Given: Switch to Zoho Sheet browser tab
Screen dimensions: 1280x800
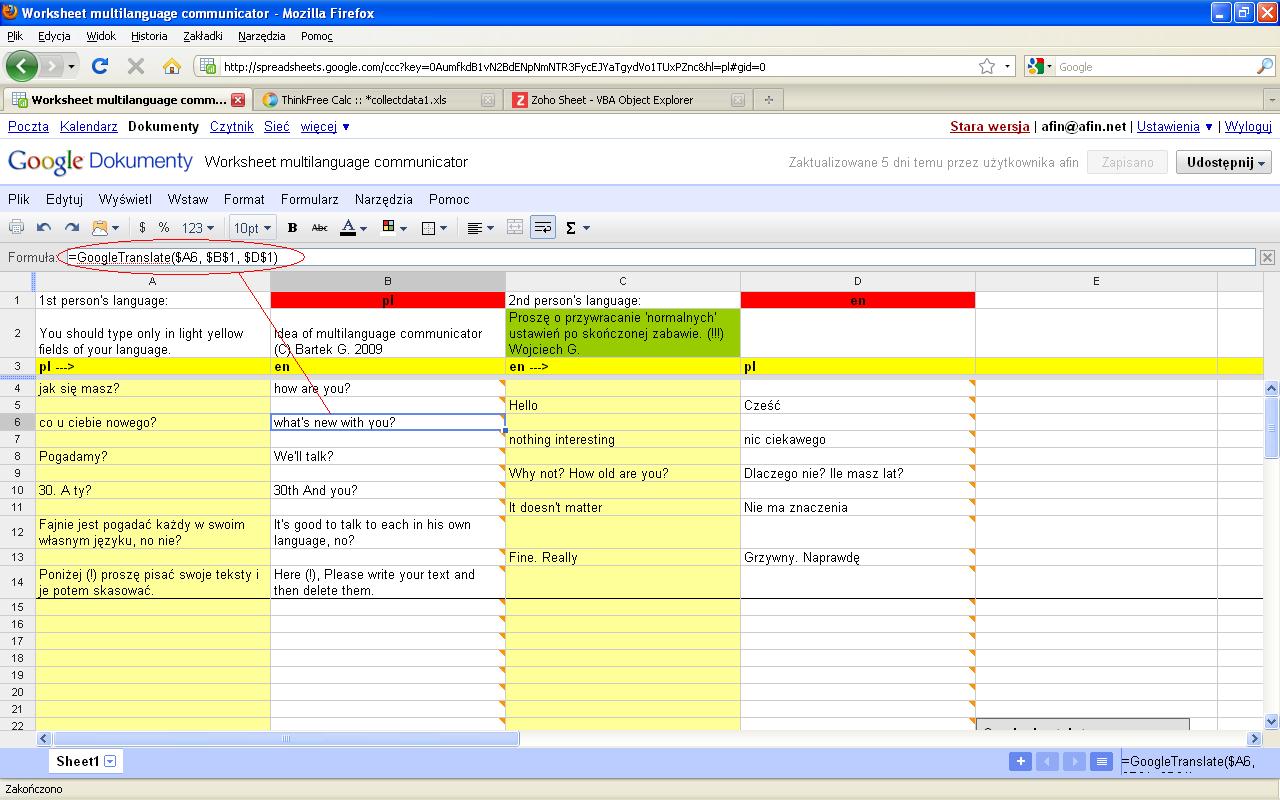Looking at the screenshot, I should point(627,100).
